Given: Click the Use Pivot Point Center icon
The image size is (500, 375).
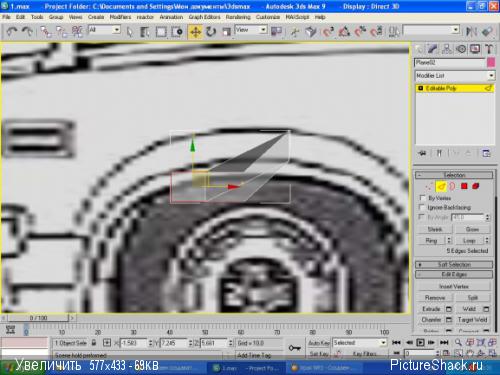Looking at the screenshot, I should point(276,32).
